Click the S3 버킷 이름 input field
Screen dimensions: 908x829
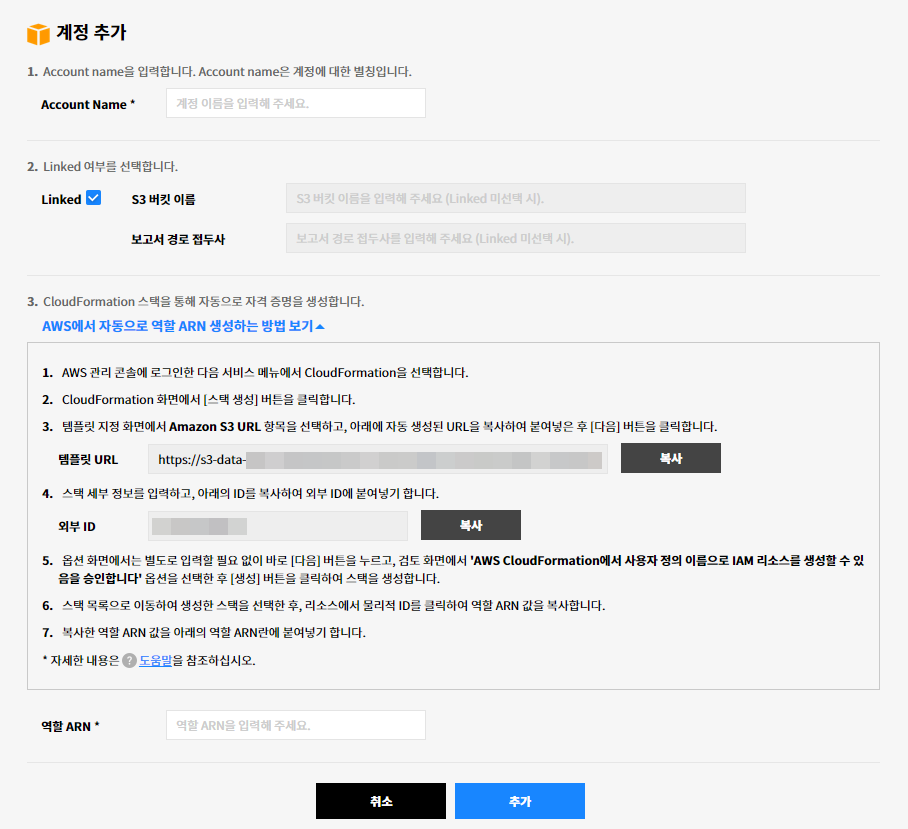[515, 198]
